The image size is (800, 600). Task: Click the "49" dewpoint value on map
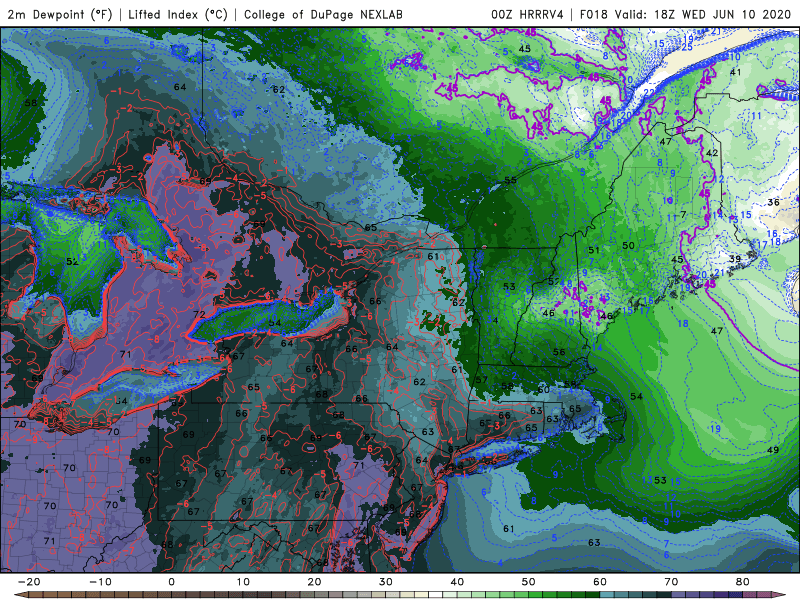click(x=773, y=450)
